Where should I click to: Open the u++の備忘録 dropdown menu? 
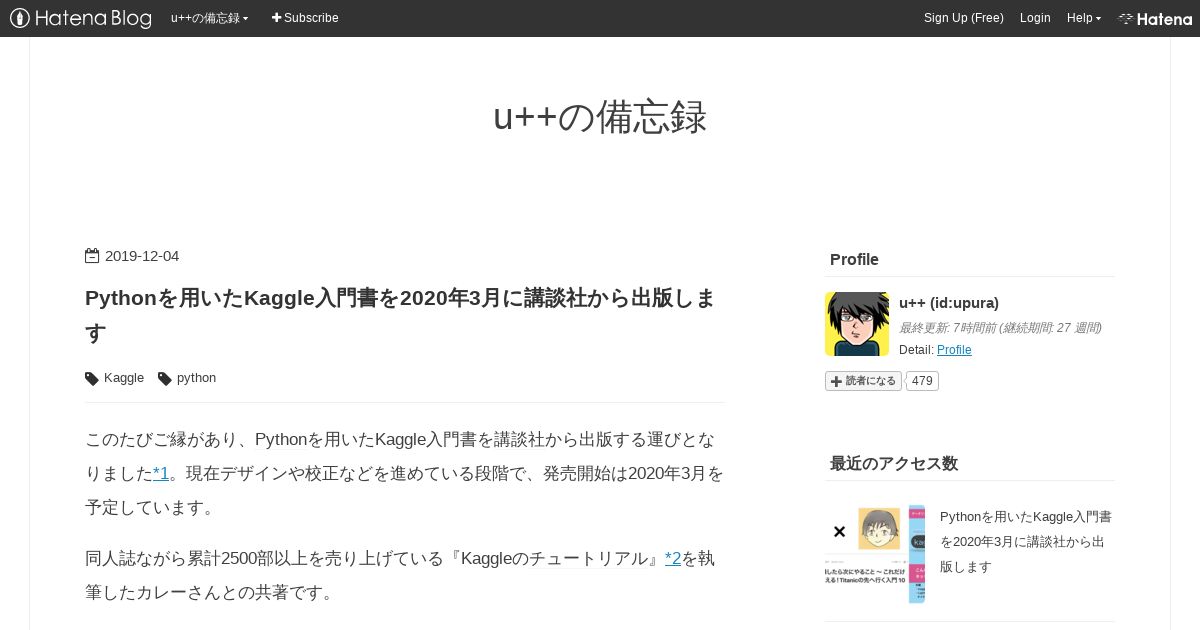click(x=209, y=18)
